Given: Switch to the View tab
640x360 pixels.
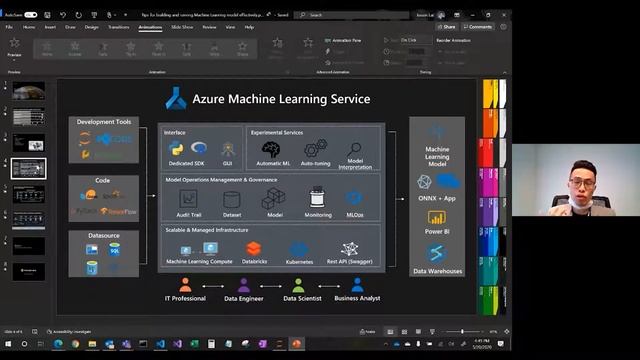Looking at the screenshot, I should pyautogui.click(x=230, y=27).
